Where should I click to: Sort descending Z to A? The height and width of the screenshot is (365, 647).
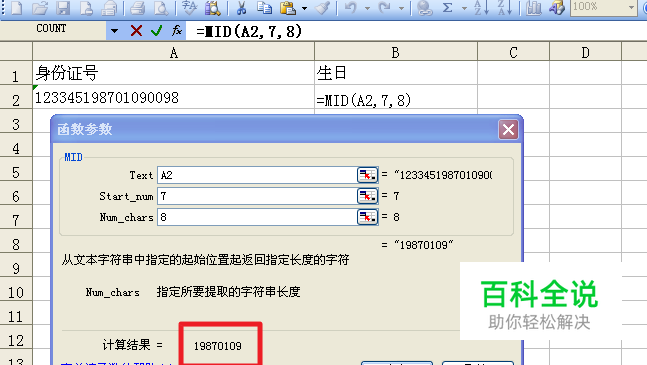tap(504, 7)
